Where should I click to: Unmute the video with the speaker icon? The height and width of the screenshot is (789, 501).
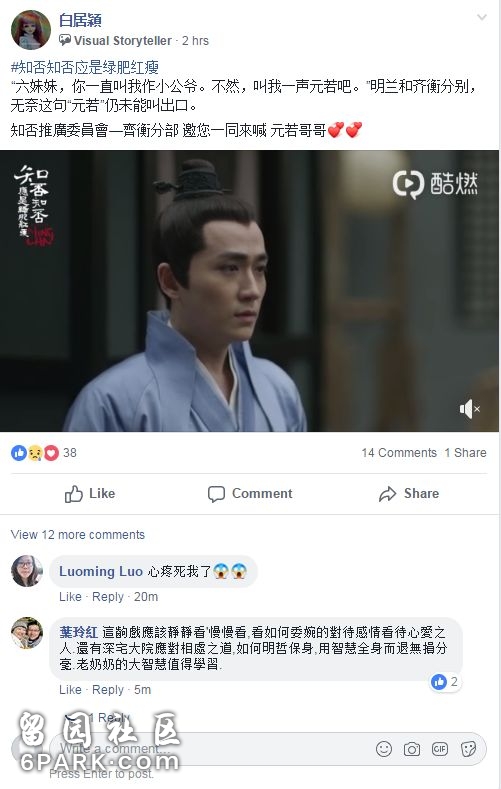point(469,409)
